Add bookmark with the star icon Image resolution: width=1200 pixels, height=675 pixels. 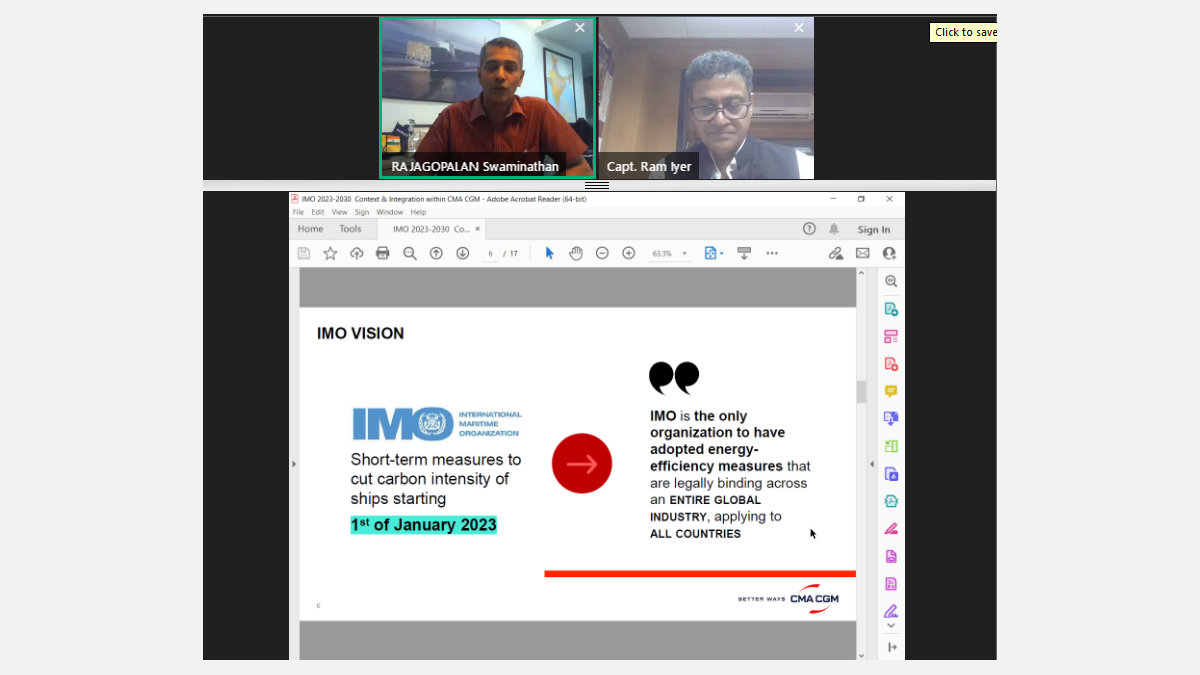(x=330, y=253)
